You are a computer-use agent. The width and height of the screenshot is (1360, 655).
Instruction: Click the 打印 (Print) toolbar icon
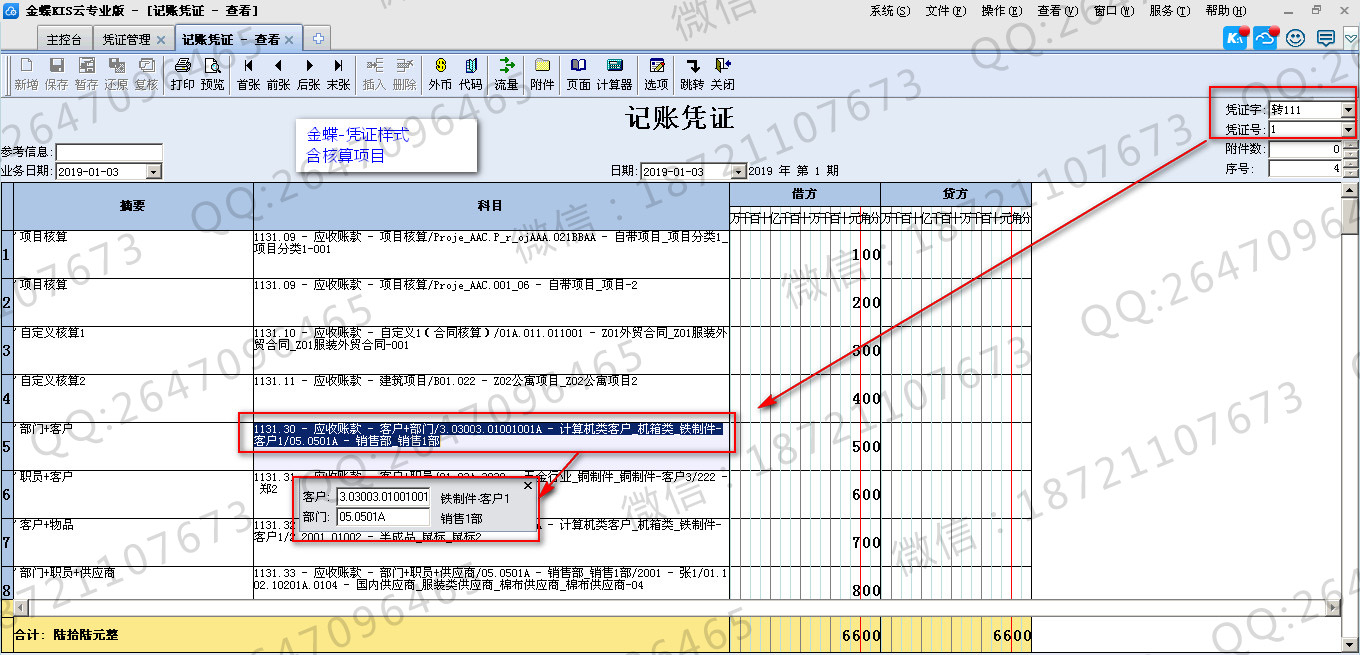click(182, 74)
